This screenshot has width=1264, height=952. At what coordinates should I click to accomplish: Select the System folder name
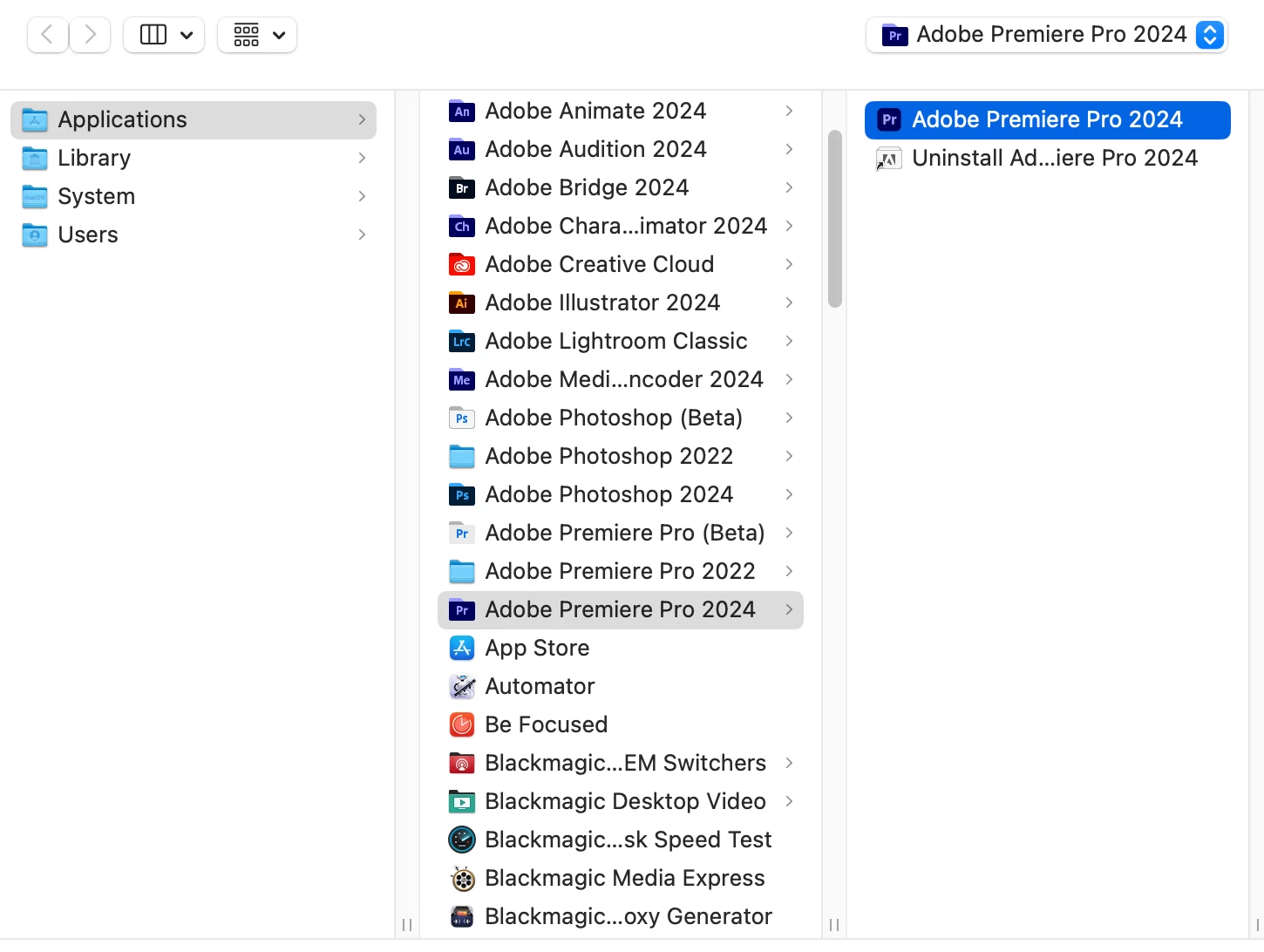point(97,196)
